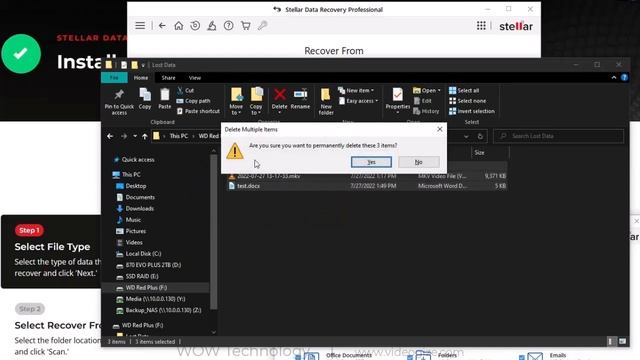Open Pictures in navigation pane
Viewport: 640px width, 360px height.
click(136, 231)
